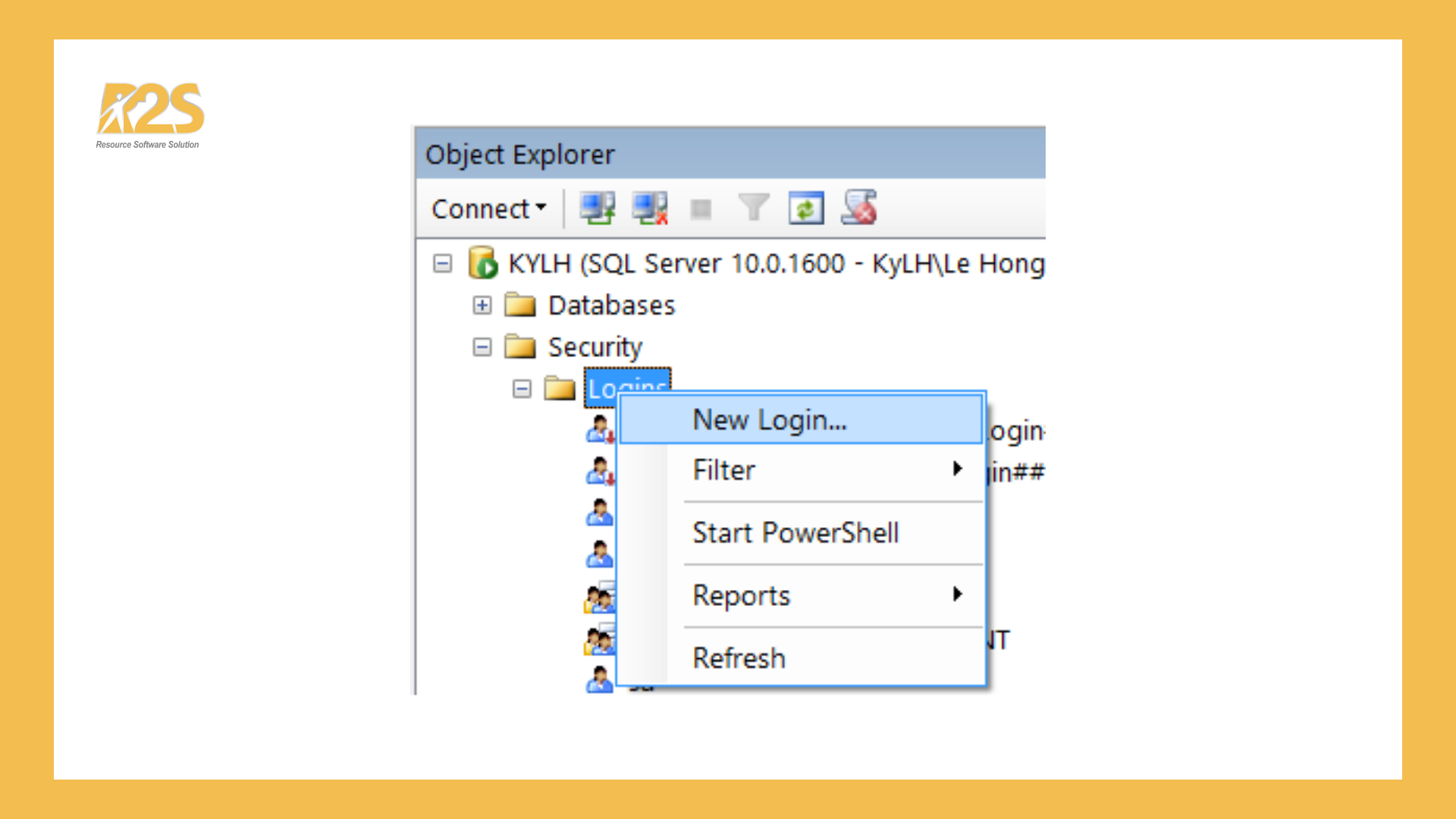Click the Disconnect server icon in toolbar
This screenshot has height=819, width=1456.
[648, 209]
